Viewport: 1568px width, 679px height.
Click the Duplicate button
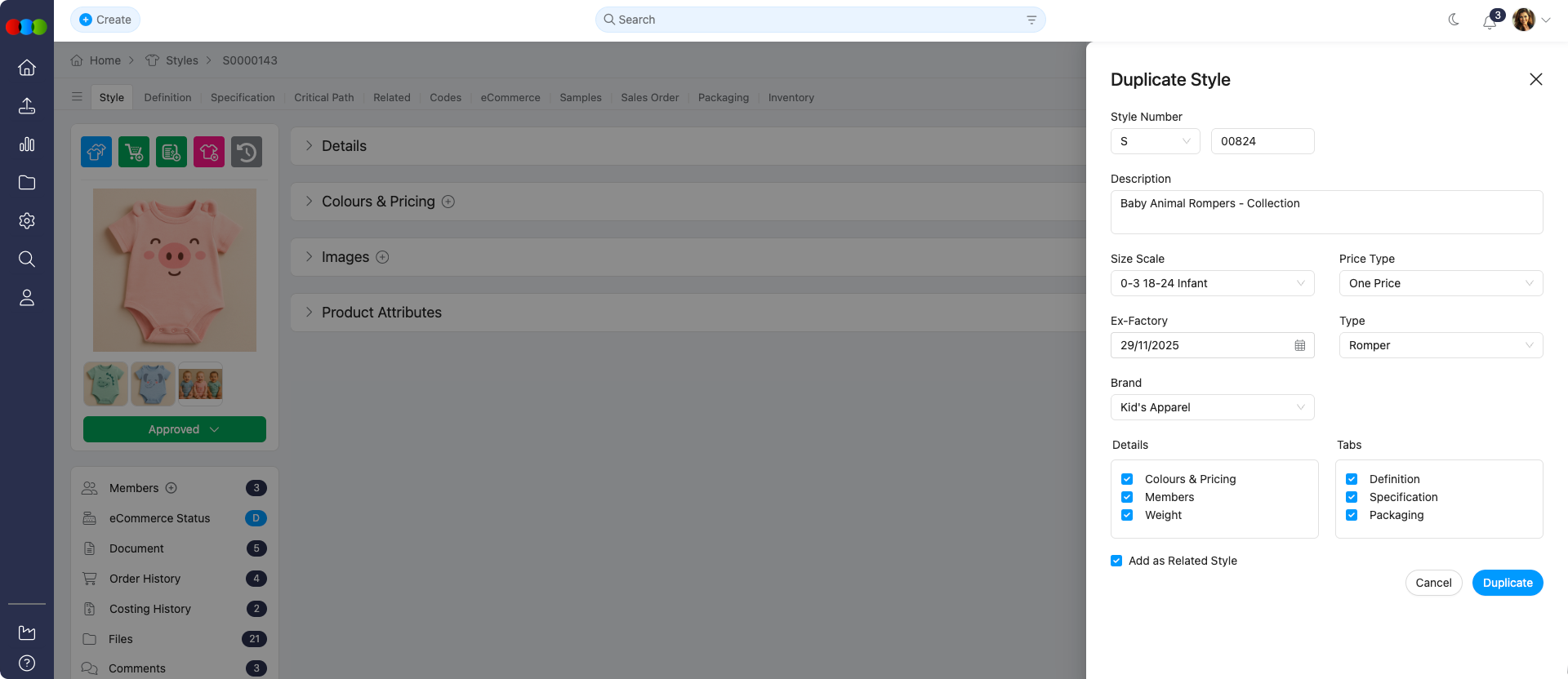pyautogui.click(x=1507, y=583)
